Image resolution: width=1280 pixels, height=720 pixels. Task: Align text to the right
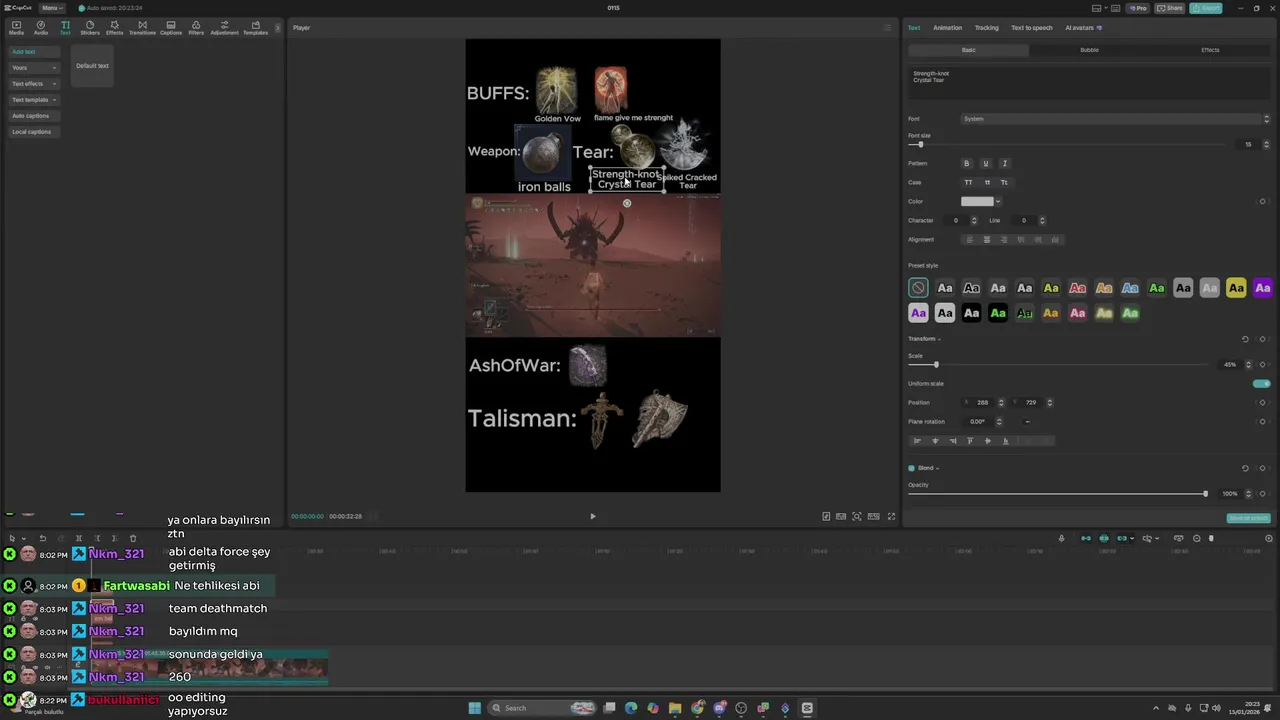click(x=1003, y=240)
